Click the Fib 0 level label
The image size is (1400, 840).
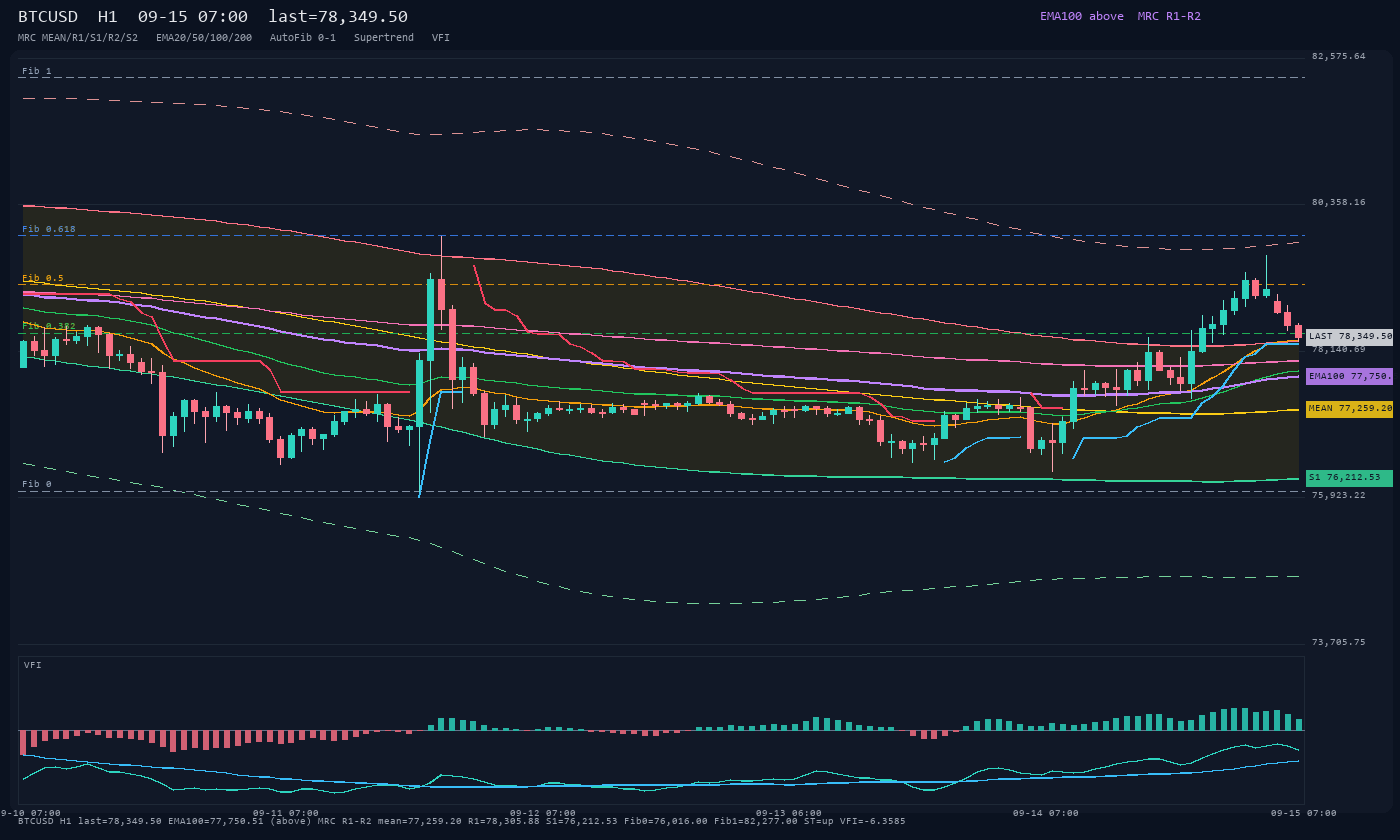(37, 484)
